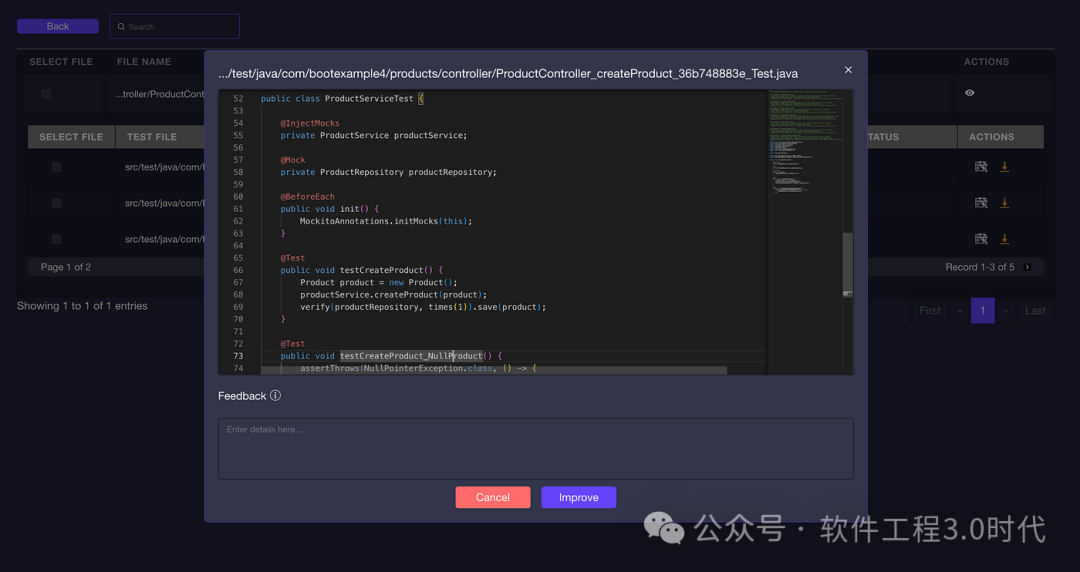Click the code editor vertical scrollbar thumb
The height and width of the screenshot is (572, 1080).
pyautogui.click(x=848, y=265)
